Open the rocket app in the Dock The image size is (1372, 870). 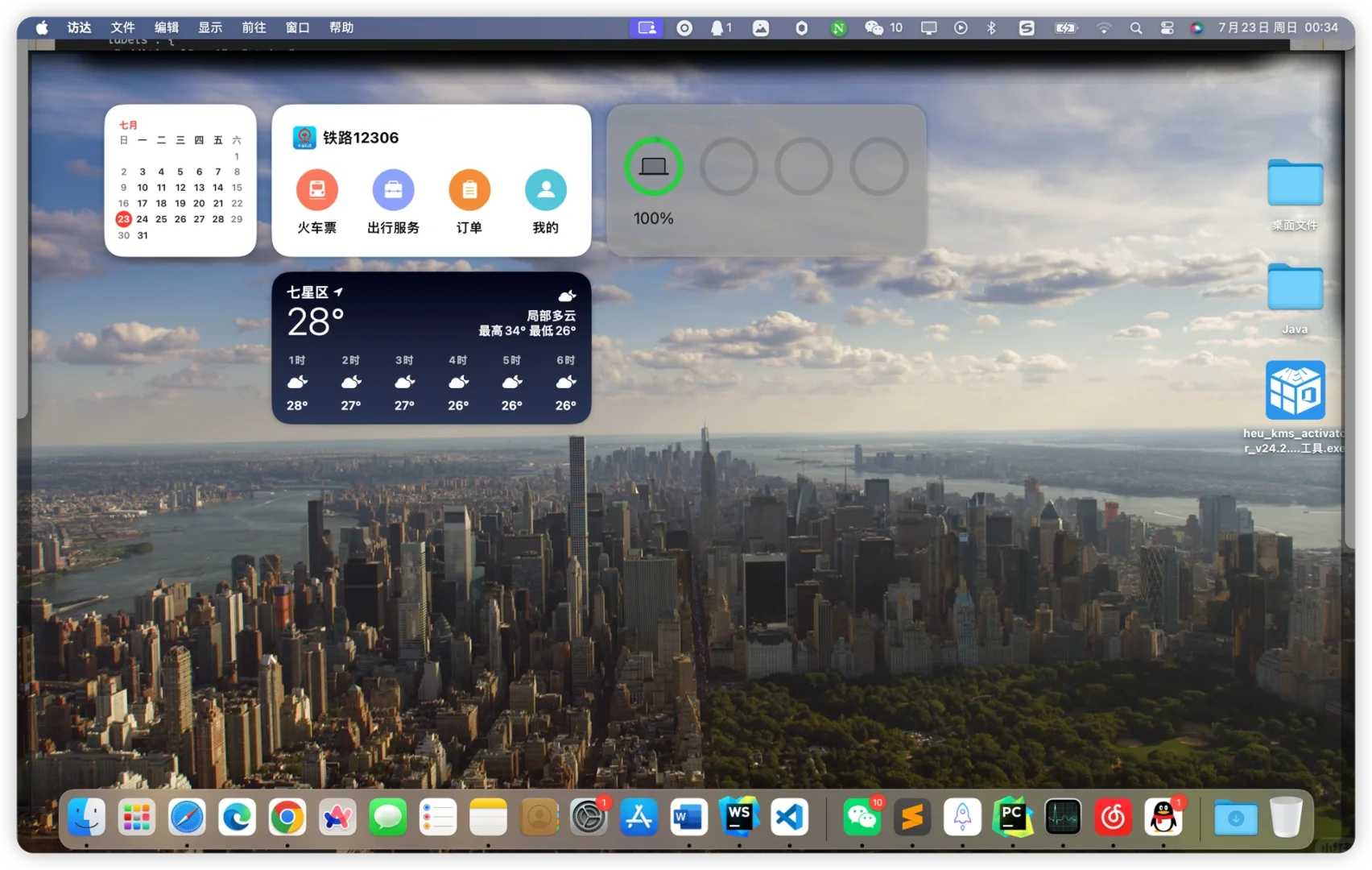click(962, 818)
